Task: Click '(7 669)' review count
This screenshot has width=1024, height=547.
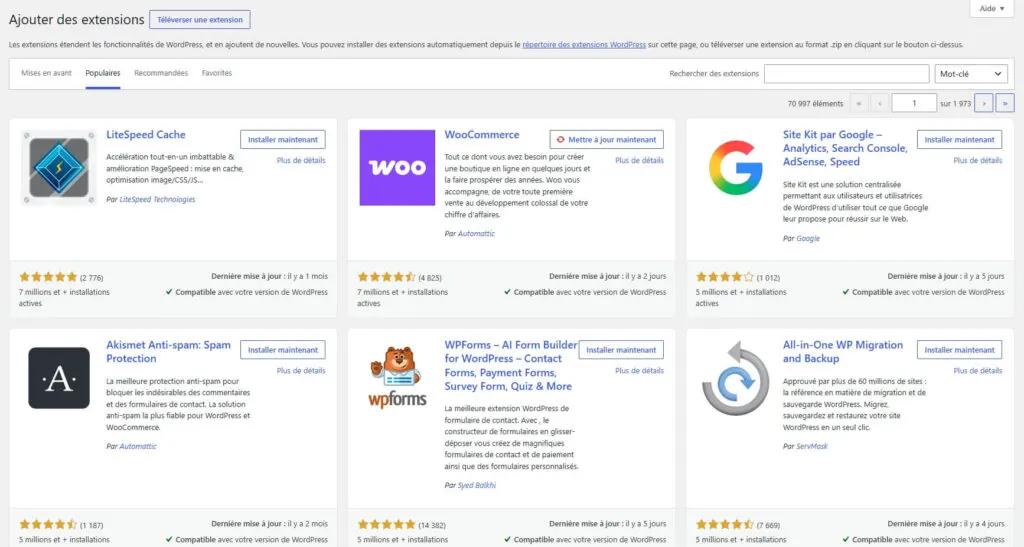Action: point(768,525)
